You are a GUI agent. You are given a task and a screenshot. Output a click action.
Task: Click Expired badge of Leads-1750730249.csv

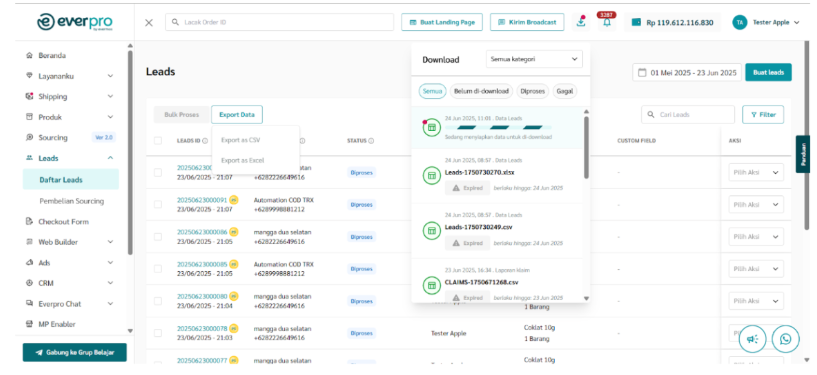pyautogui.click(x=467, y=243)
